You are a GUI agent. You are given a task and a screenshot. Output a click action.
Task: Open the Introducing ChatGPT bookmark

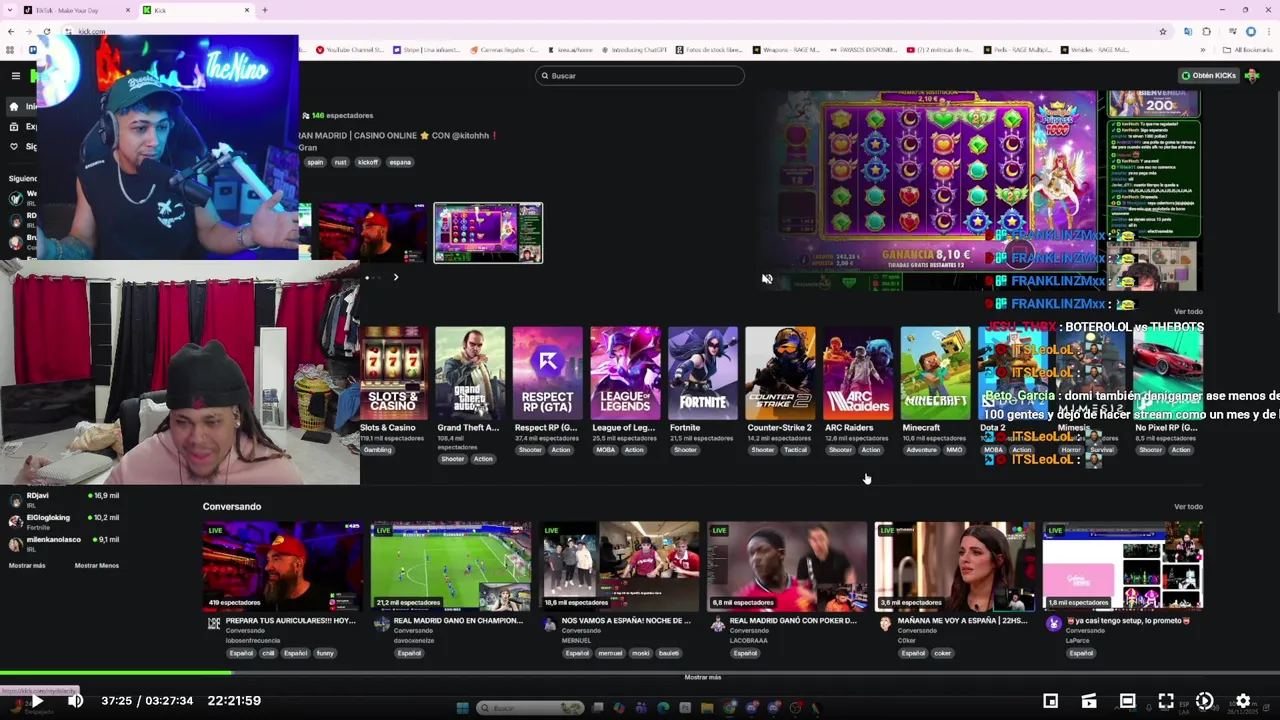[634, 50]
